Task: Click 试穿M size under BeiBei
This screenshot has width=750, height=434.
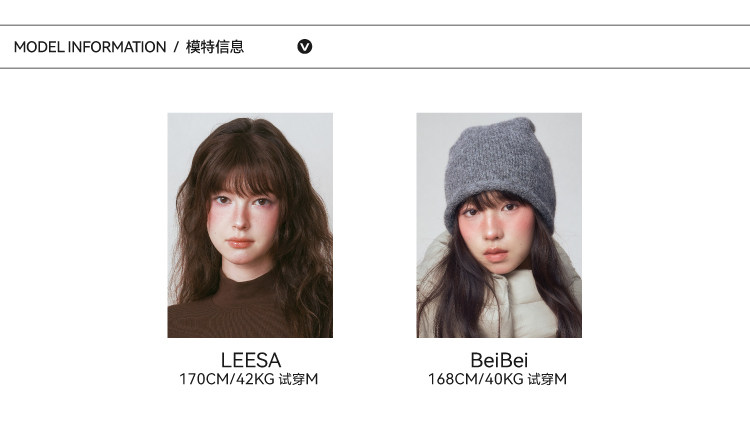Action: (x=547, y=379)
